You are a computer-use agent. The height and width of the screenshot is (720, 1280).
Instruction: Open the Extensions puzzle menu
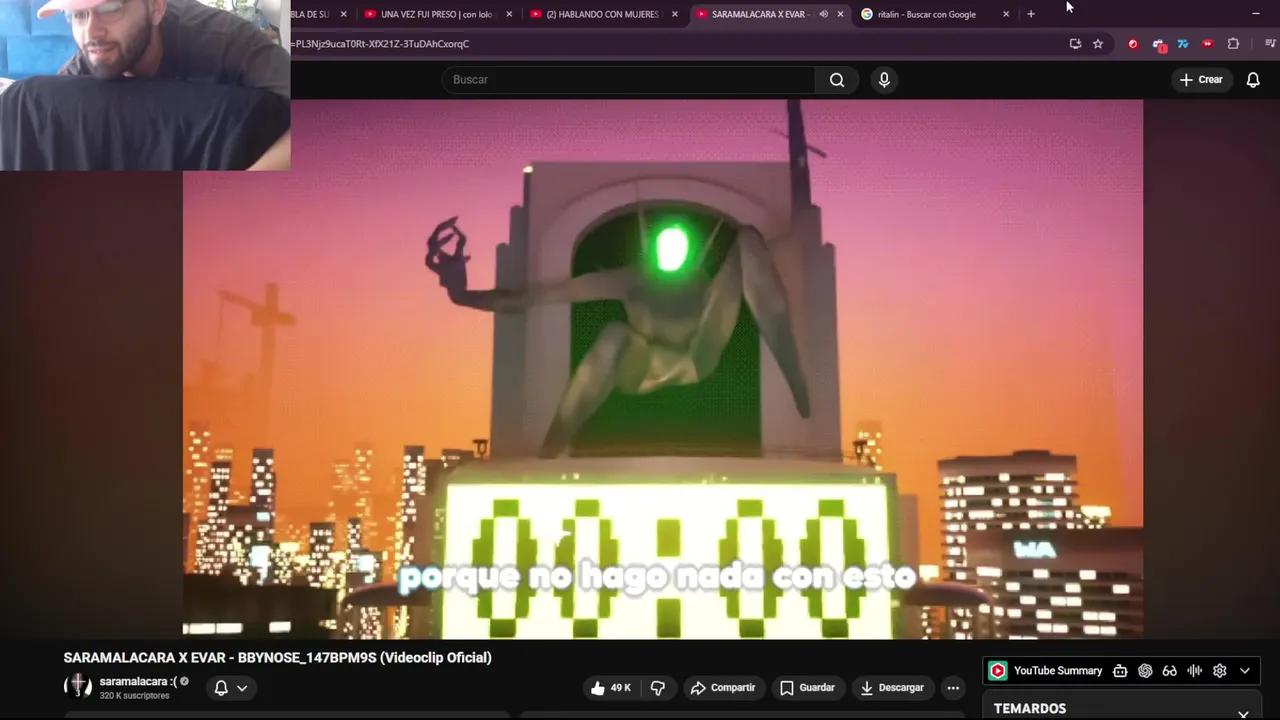[1233, 44]
